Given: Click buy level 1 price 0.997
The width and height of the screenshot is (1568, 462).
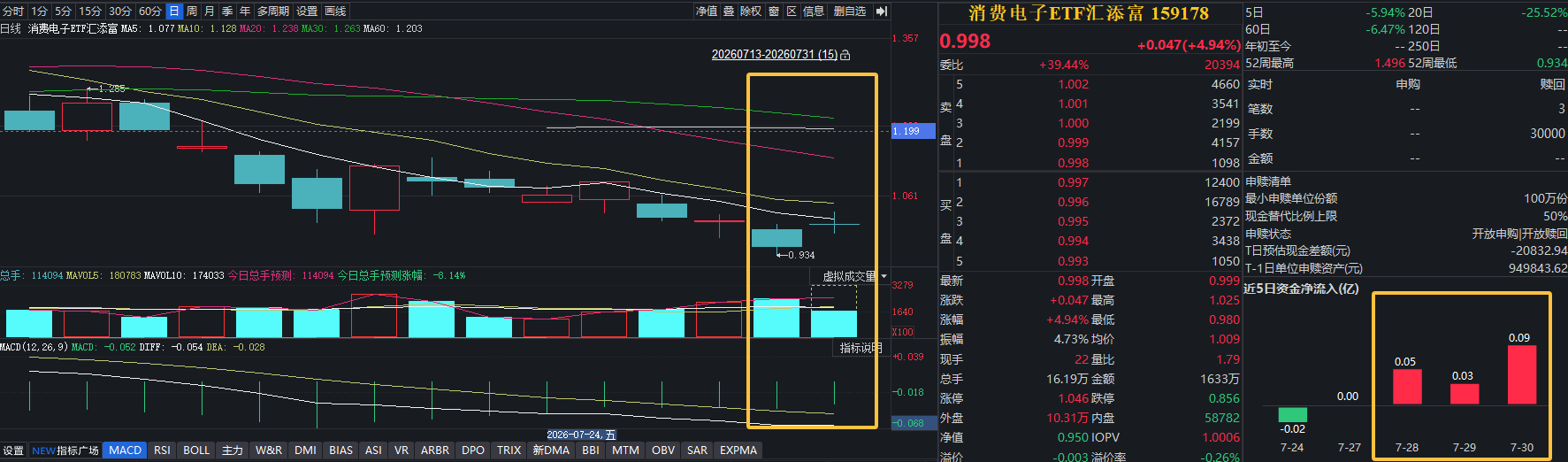Looking at the screenshot, I should coord(1074,182).
